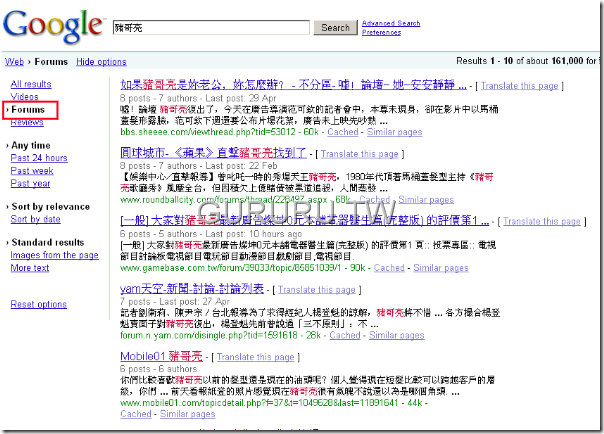Filter results to Past week
The width and height of the screenshot is (604, 434).
32,171
